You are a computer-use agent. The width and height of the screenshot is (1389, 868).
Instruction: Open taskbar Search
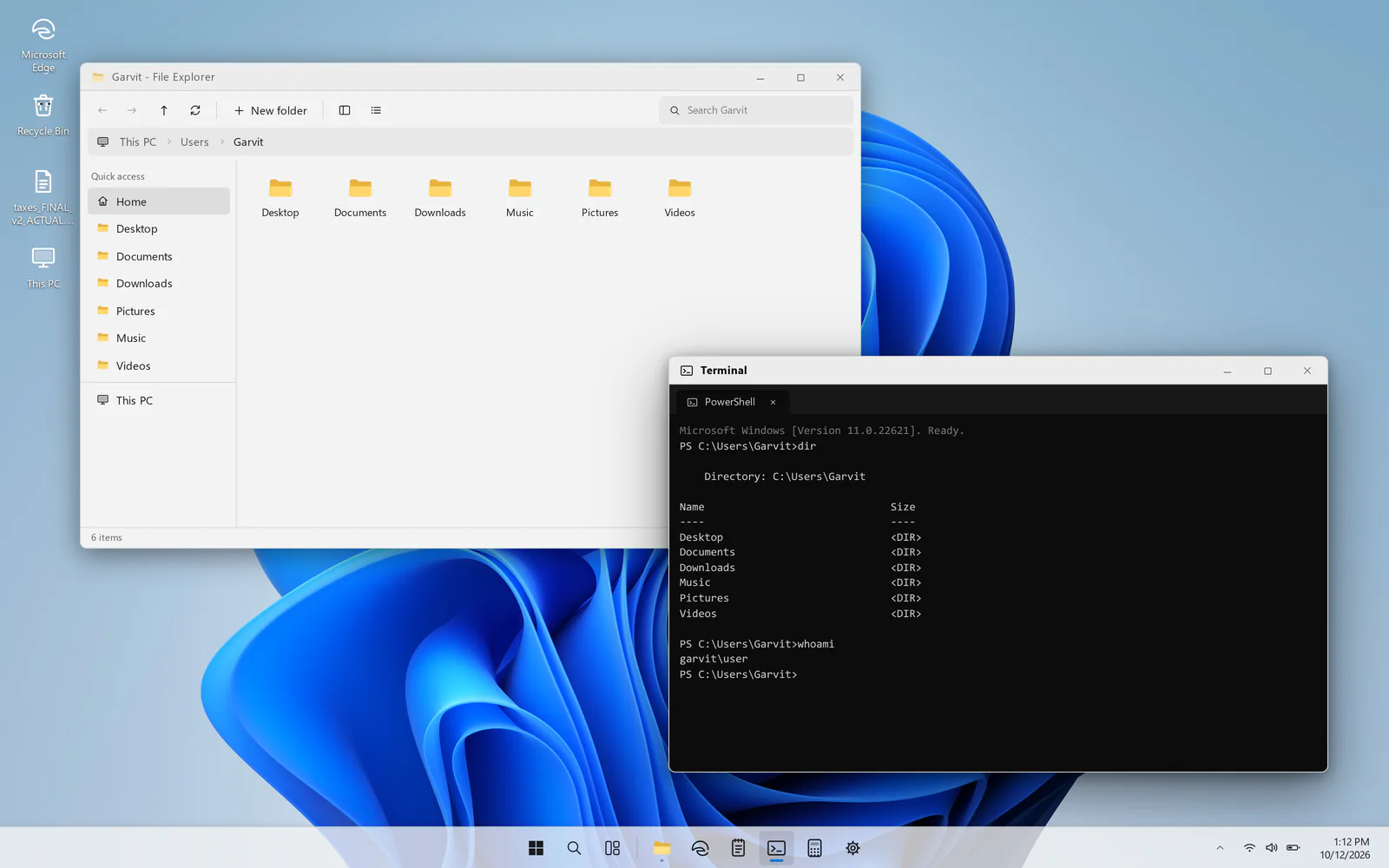coord(574,848)
